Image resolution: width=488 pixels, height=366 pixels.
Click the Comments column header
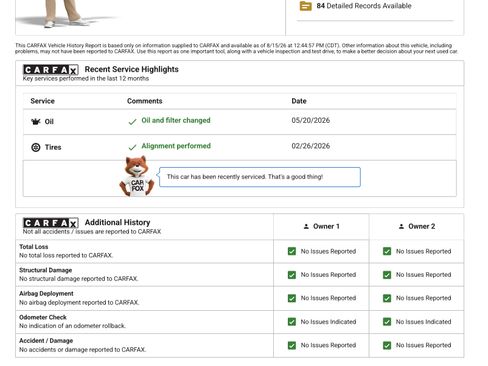click(145, 101)
